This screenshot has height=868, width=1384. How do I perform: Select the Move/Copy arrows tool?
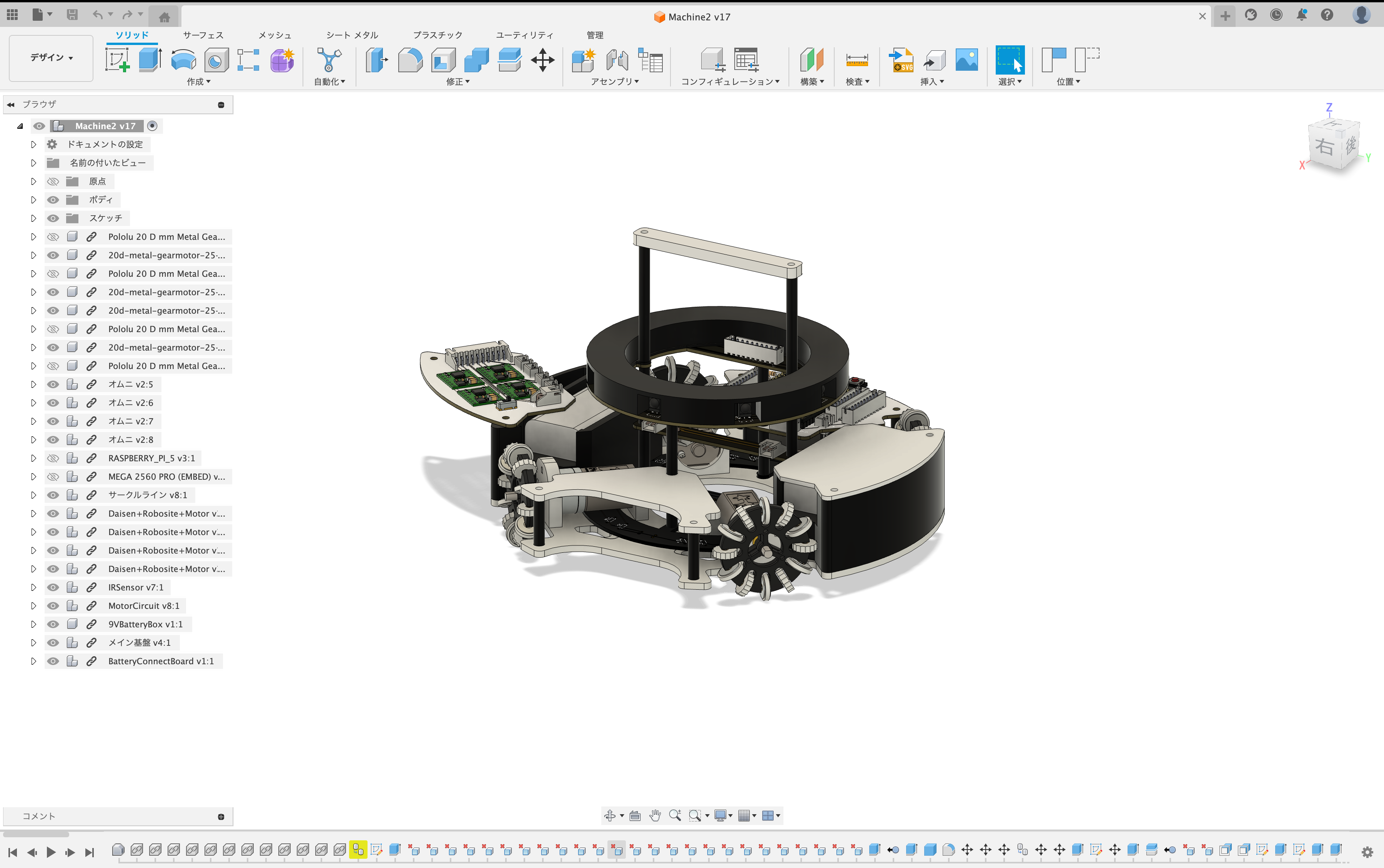[542, 60]
